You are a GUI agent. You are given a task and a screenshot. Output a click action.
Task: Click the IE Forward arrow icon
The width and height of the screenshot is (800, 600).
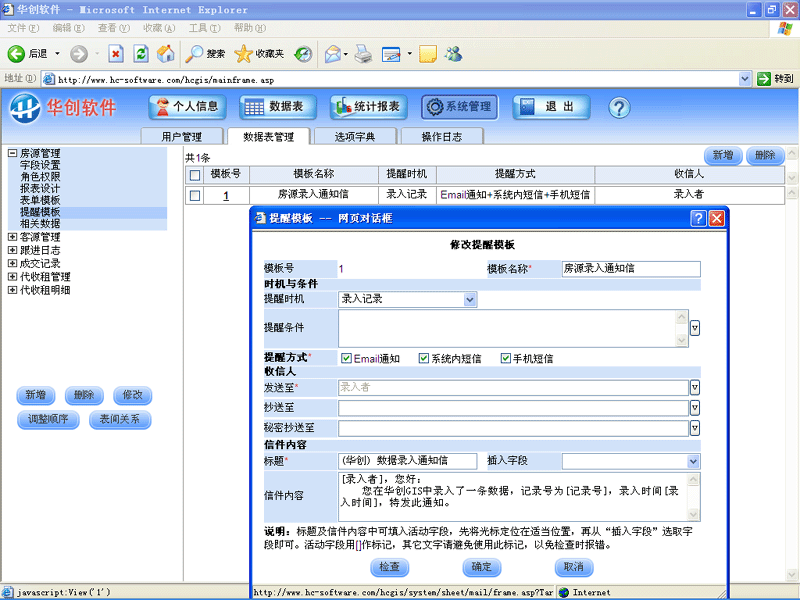79,54
